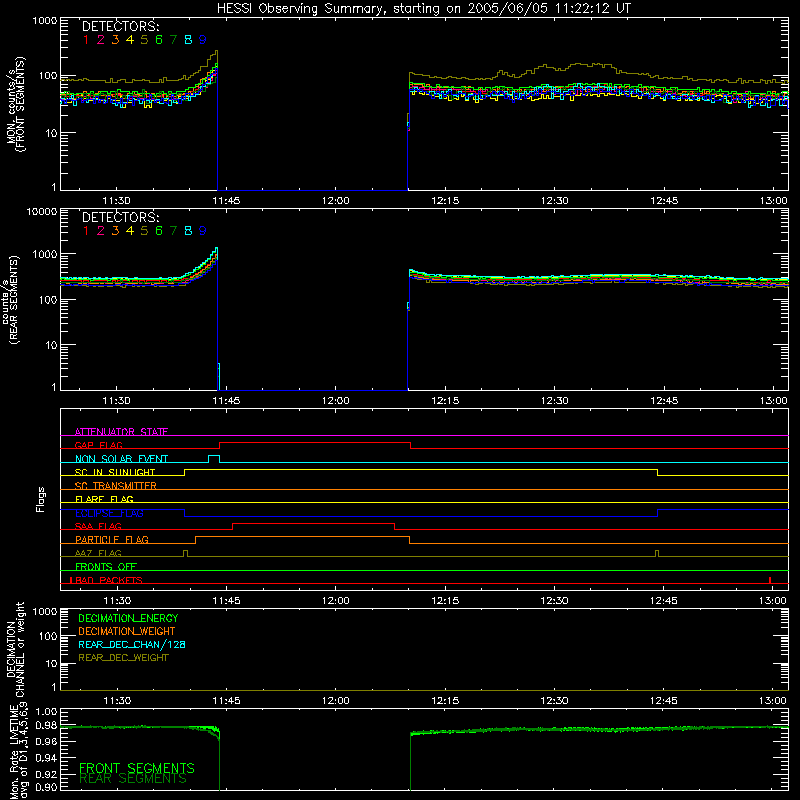
Task: Click the counts/s (REAR SEGMENTS) axis title
Action: (x=10, y=299)
